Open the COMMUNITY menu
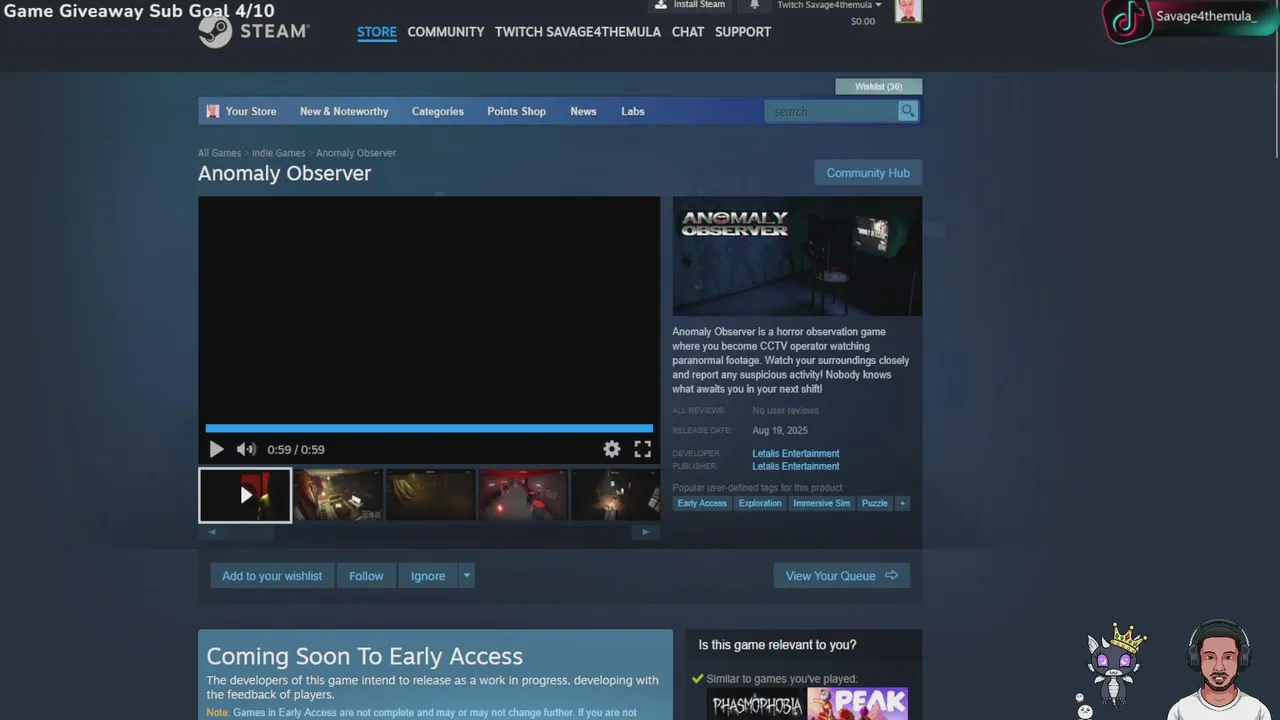This screenshot has width=1280, height=720. click(x=446, y=32)
